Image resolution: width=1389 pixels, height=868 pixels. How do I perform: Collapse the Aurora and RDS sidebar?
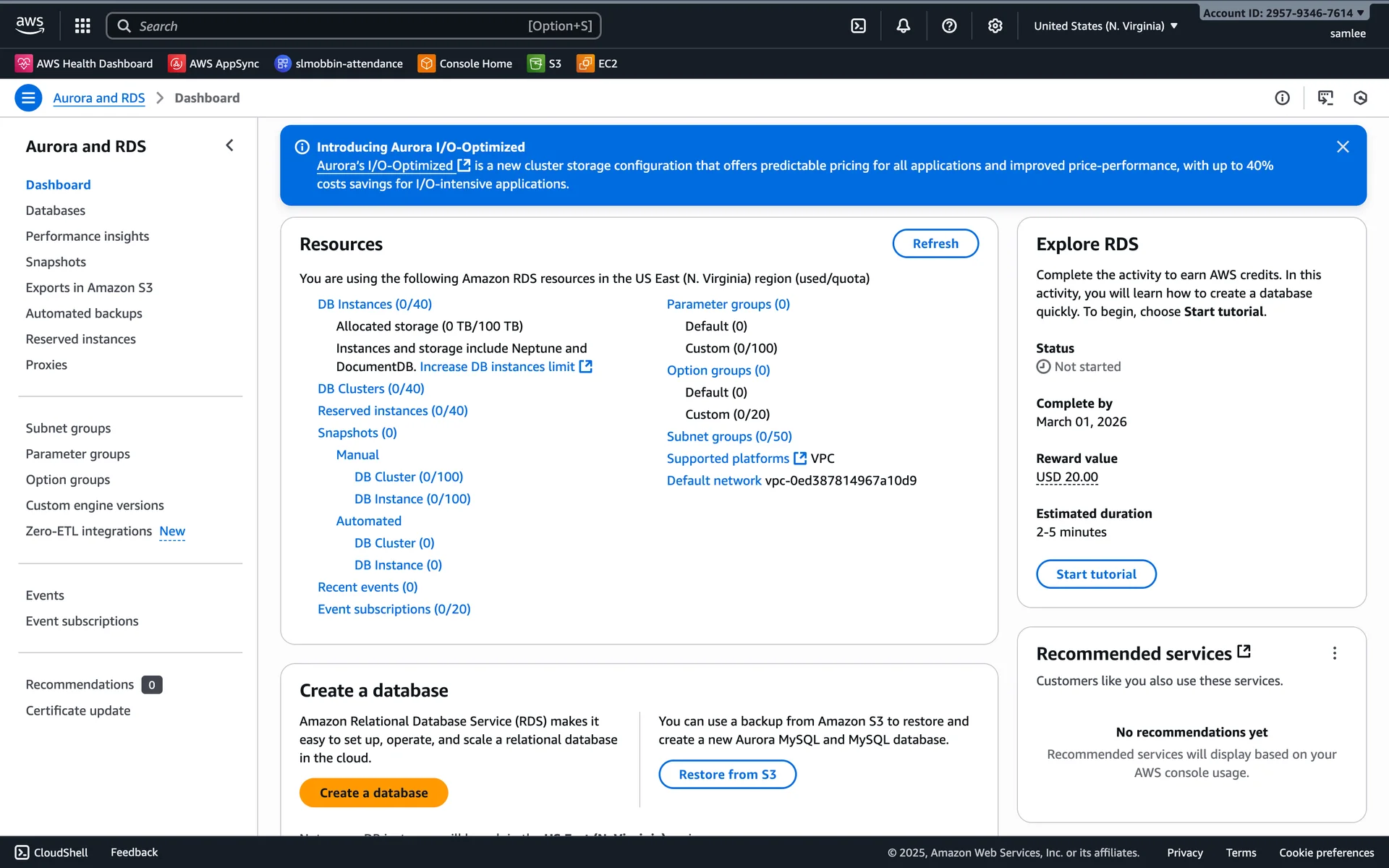click(229, 145)
